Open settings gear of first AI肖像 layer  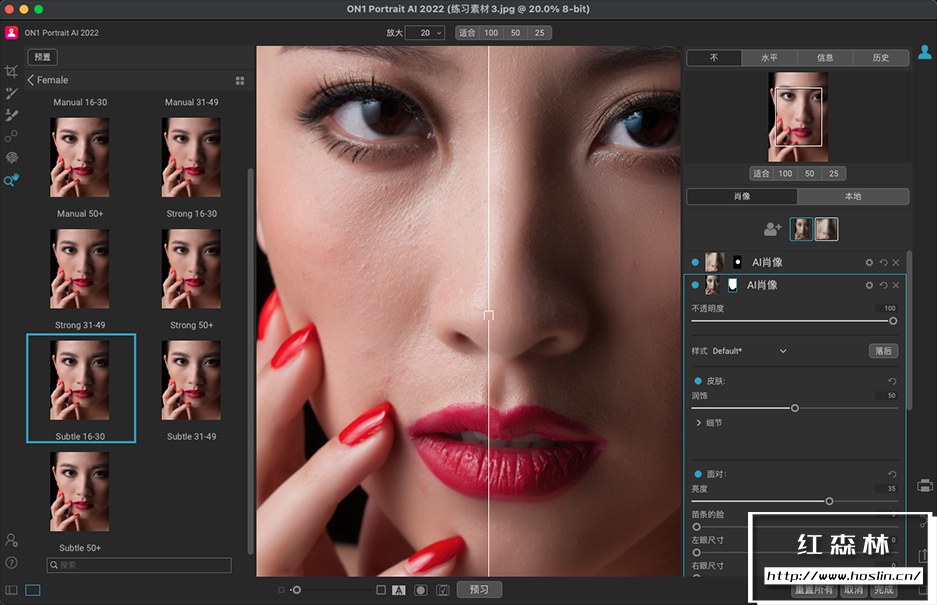click(x=869, y=262)
